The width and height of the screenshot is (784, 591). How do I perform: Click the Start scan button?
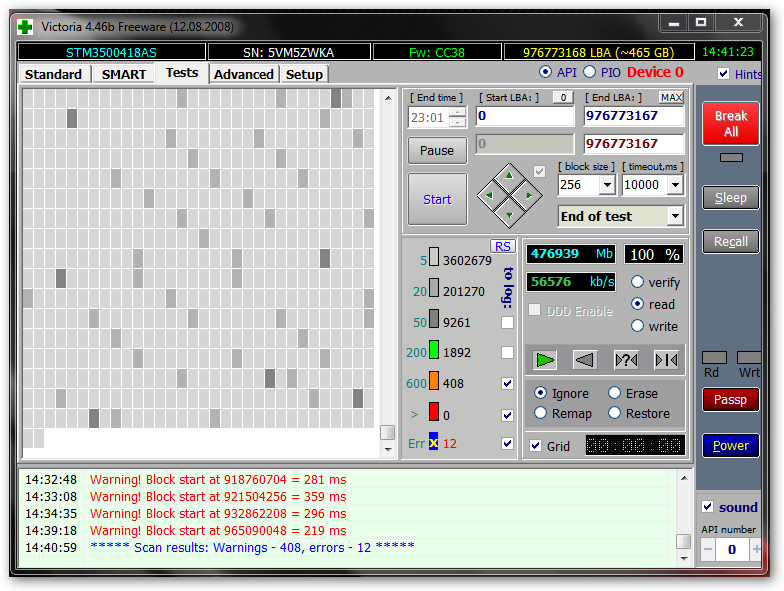(437, 199)
